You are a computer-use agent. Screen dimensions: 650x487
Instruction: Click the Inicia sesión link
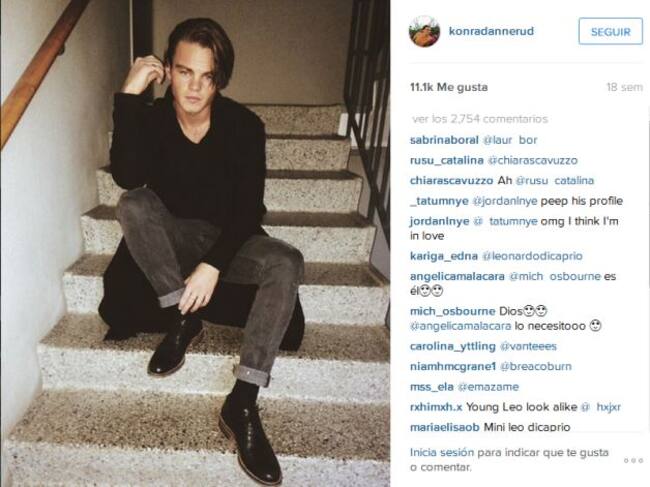(x=441, y=452)
